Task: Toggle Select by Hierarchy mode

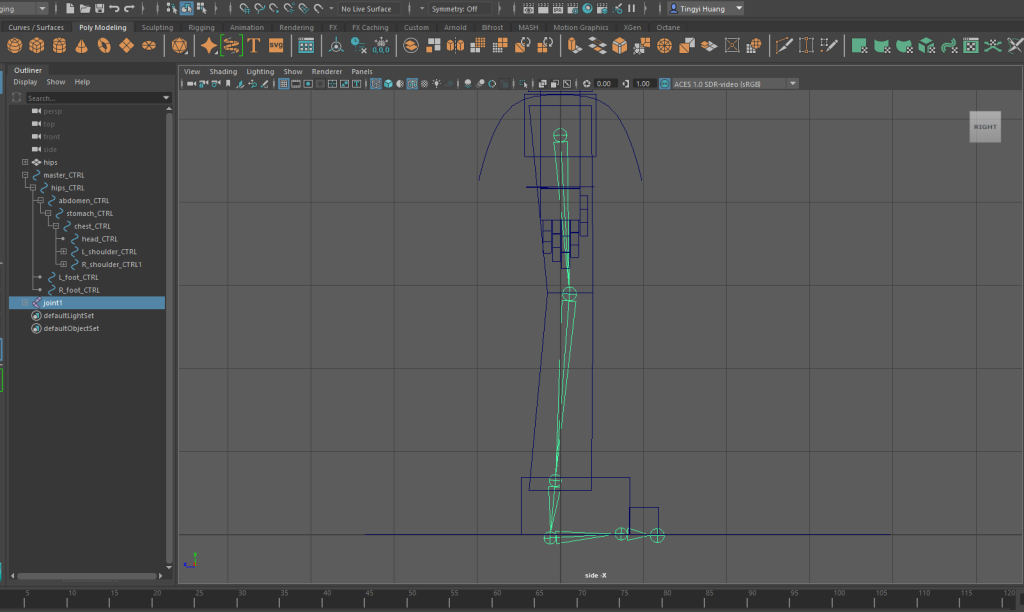Action: click(x=172, y=8)
